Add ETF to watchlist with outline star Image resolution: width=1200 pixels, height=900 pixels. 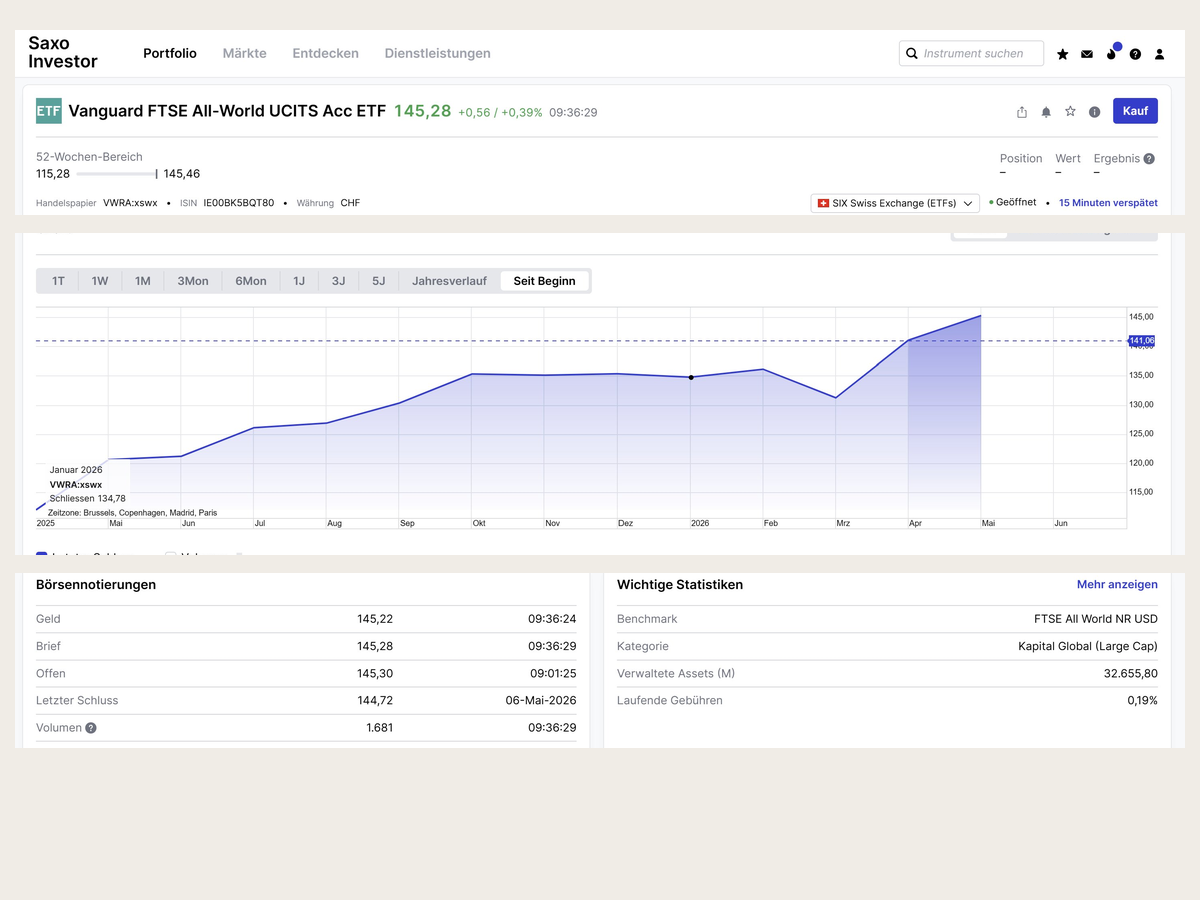click(1070, 111)
